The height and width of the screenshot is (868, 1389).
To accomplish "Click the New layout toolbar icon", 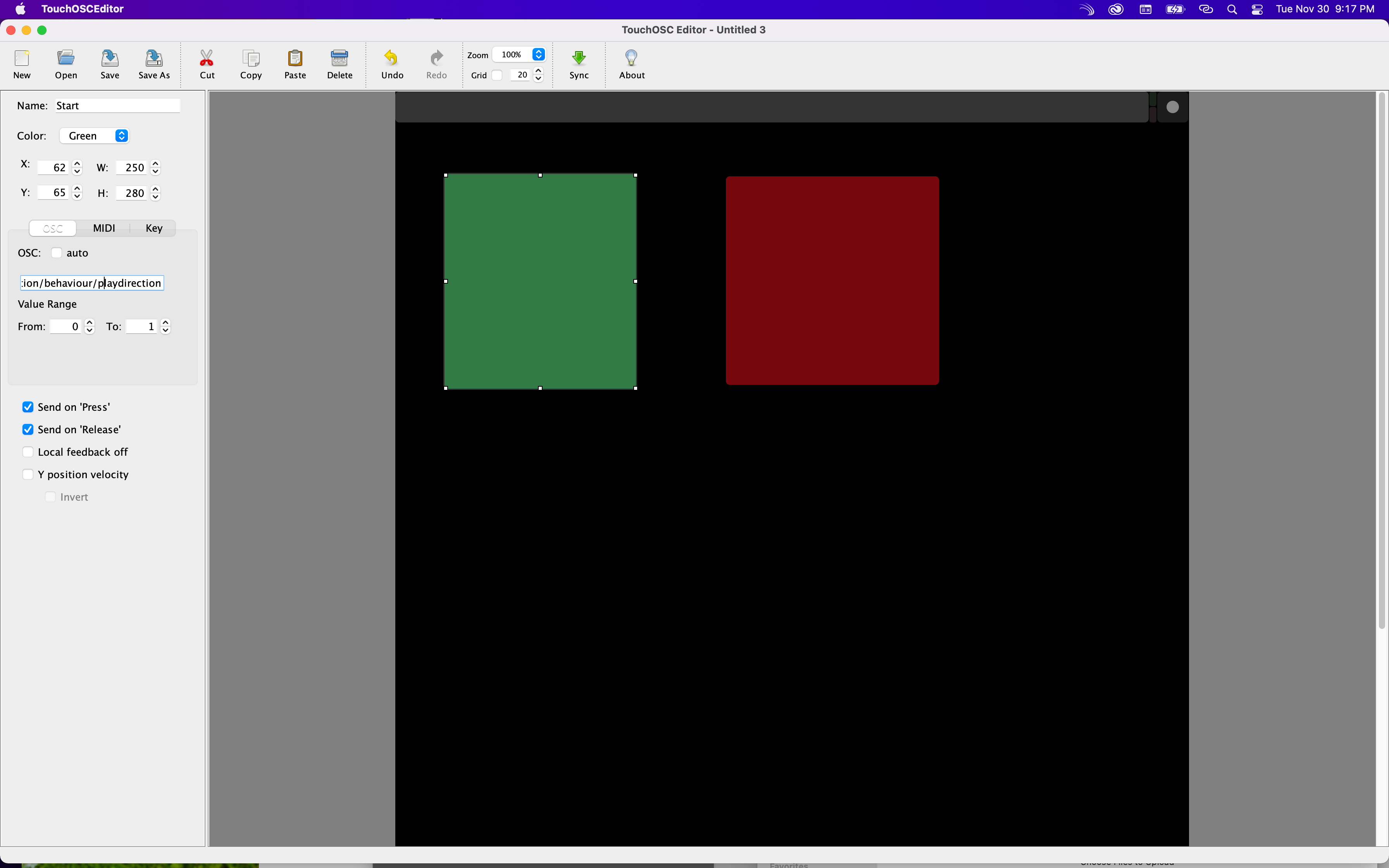I will pyautogui.click(x=22, y=59).
